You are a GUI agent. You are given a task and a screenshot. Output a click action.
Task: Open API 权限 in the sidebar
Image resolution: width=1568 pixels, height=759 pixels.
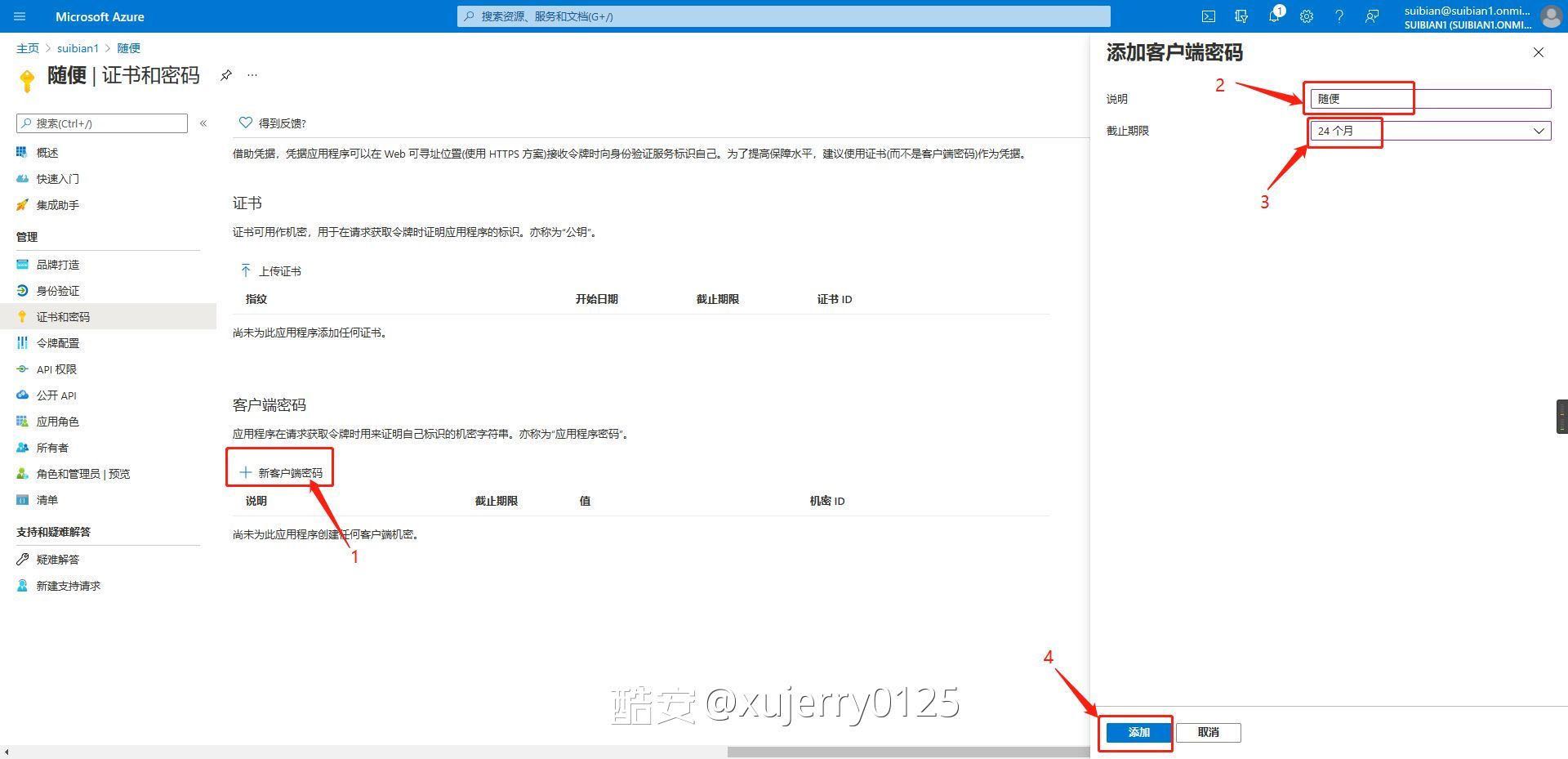coord(56,369)
